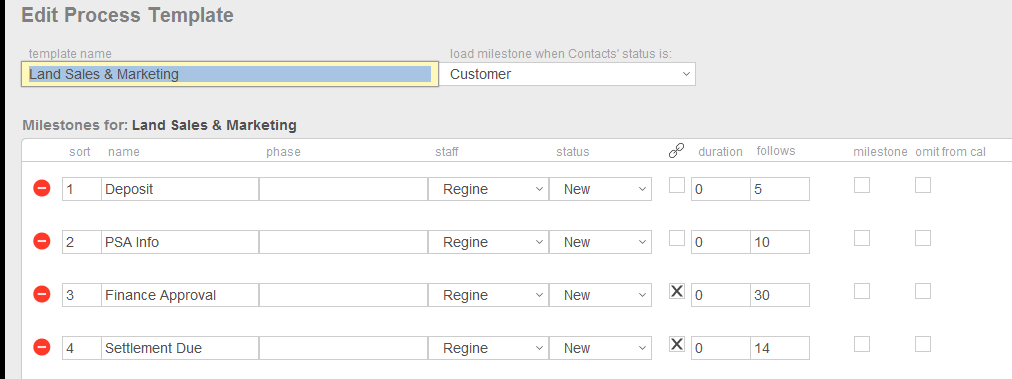Check omit from cal for Settlement Due

pyautogui.click(x=923, y=344)
